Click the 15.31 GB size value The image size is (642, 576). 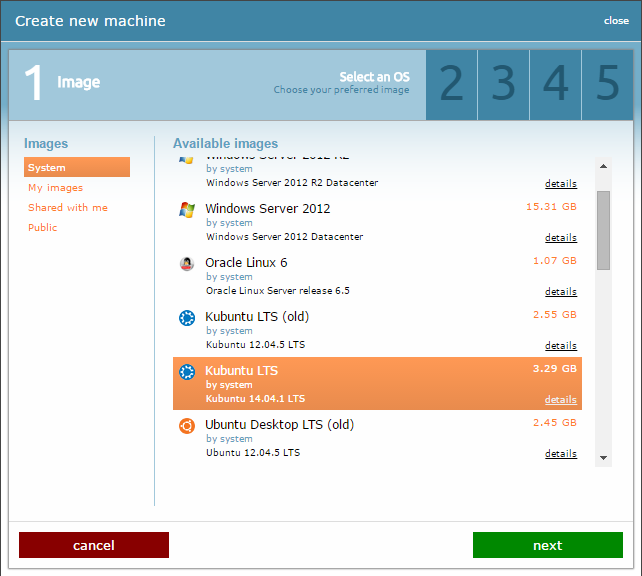pyautogui.click(x=551, y=207)
